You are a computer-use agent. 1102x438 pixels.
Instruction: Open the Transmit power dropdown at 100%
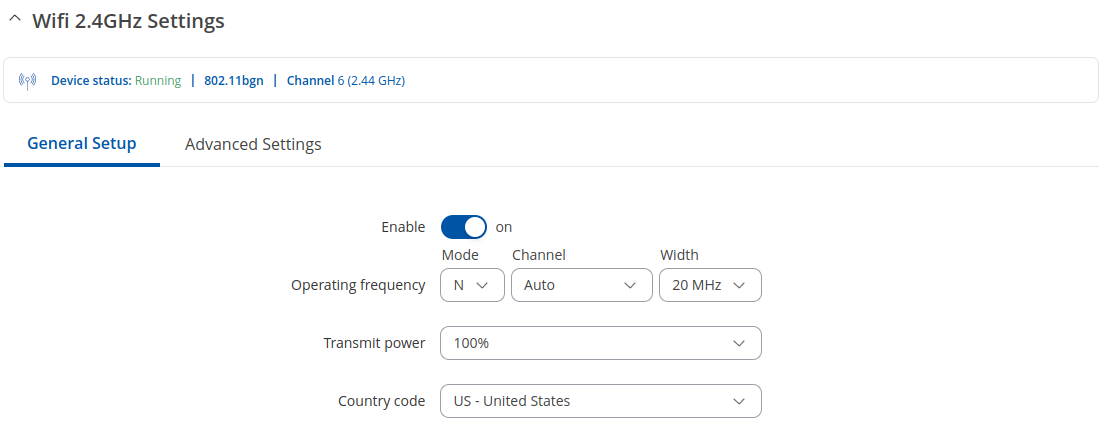(600, 343)
